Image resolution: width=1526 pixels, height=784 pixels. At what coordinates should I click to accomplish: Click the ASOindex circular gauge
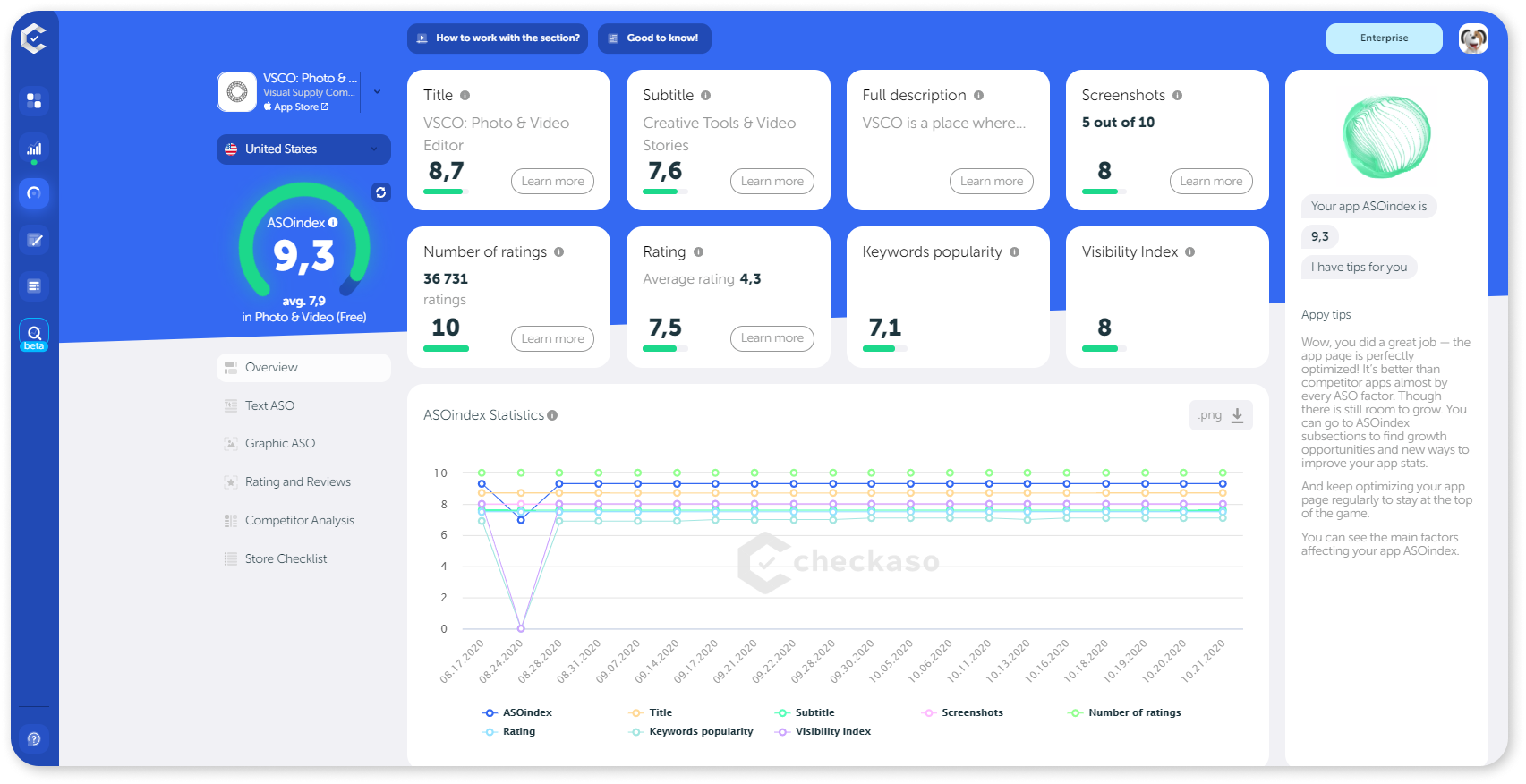click(304, 240)
